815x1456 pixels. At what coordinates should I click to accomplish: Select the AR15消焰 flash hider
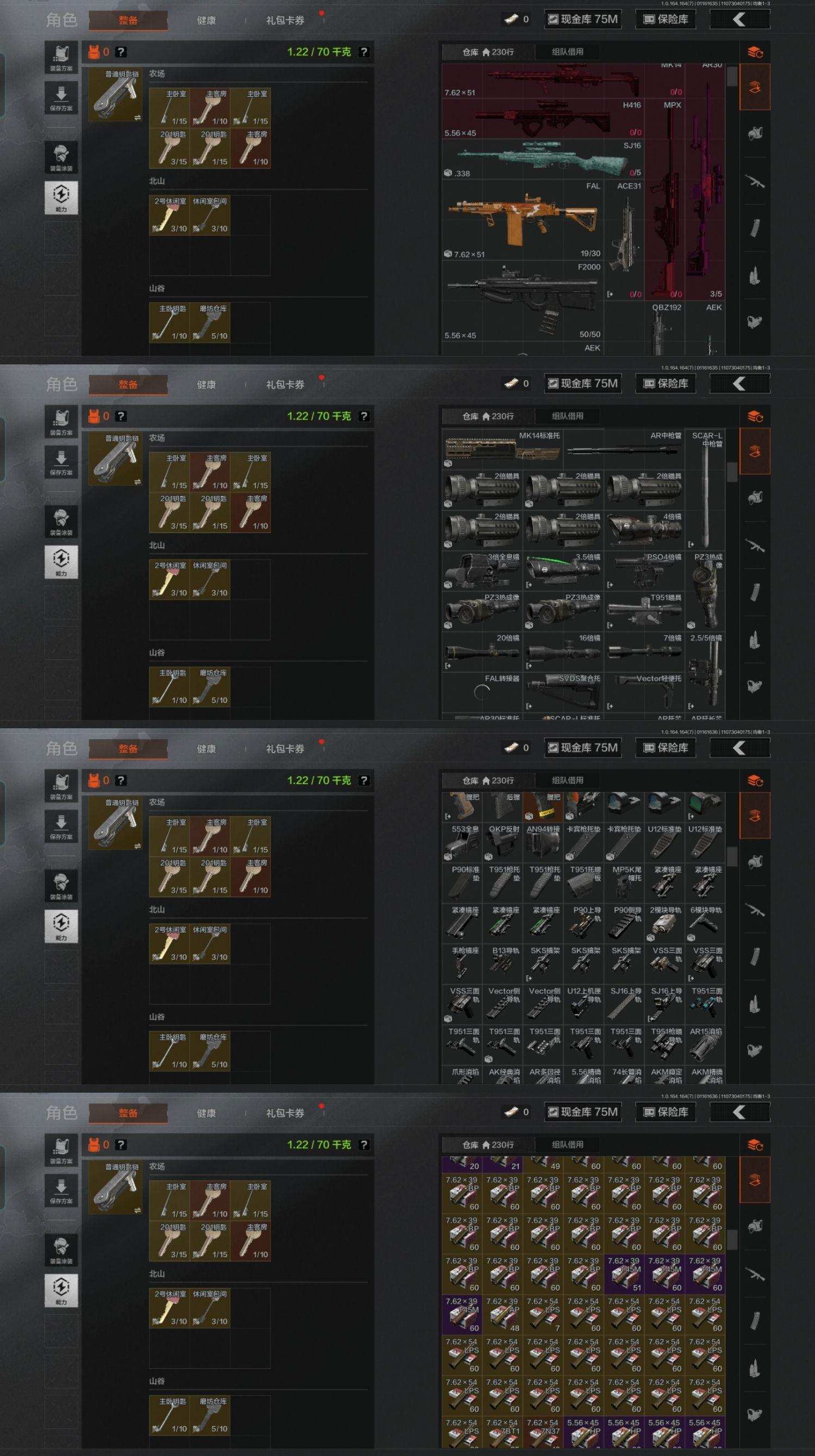[x=705, y=1044]
